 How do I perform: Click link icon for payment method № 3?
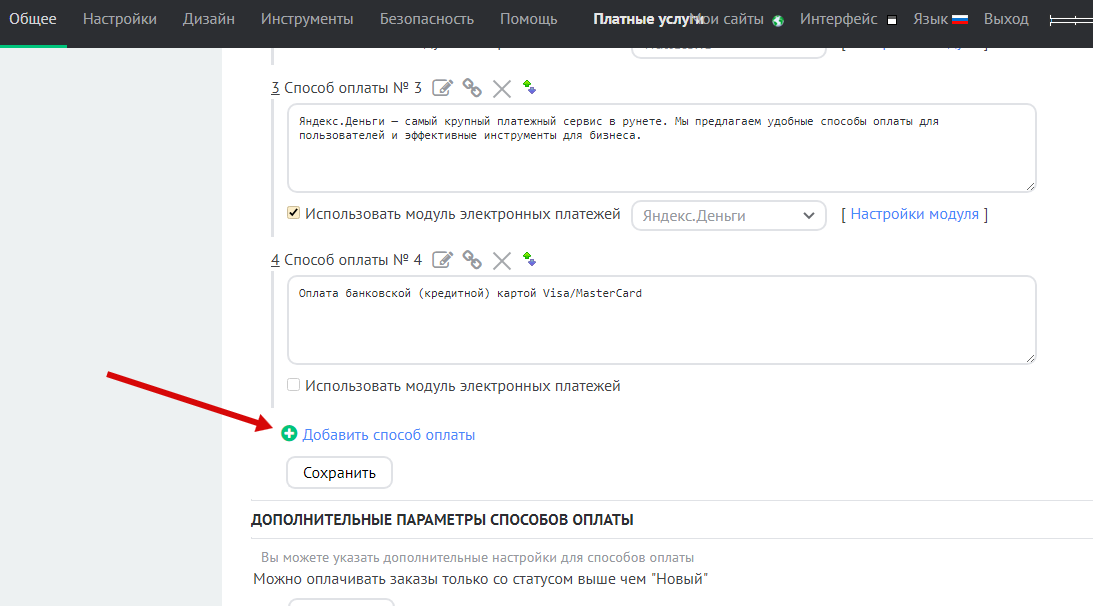[472, 88]
